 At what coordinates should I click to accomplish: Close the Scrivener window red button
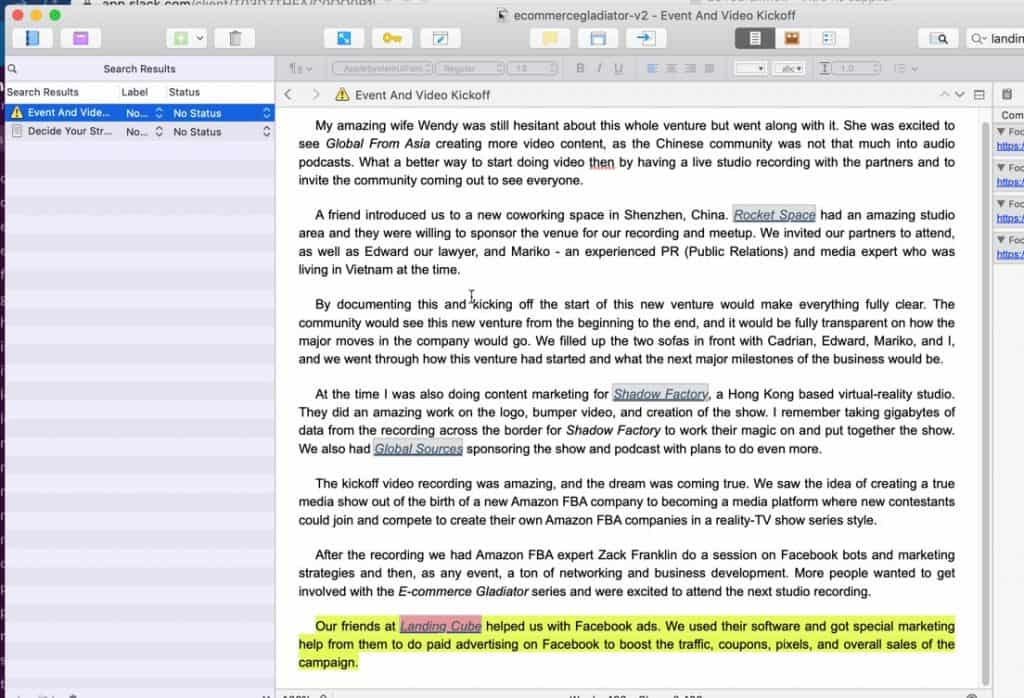(x=18, y=15)
